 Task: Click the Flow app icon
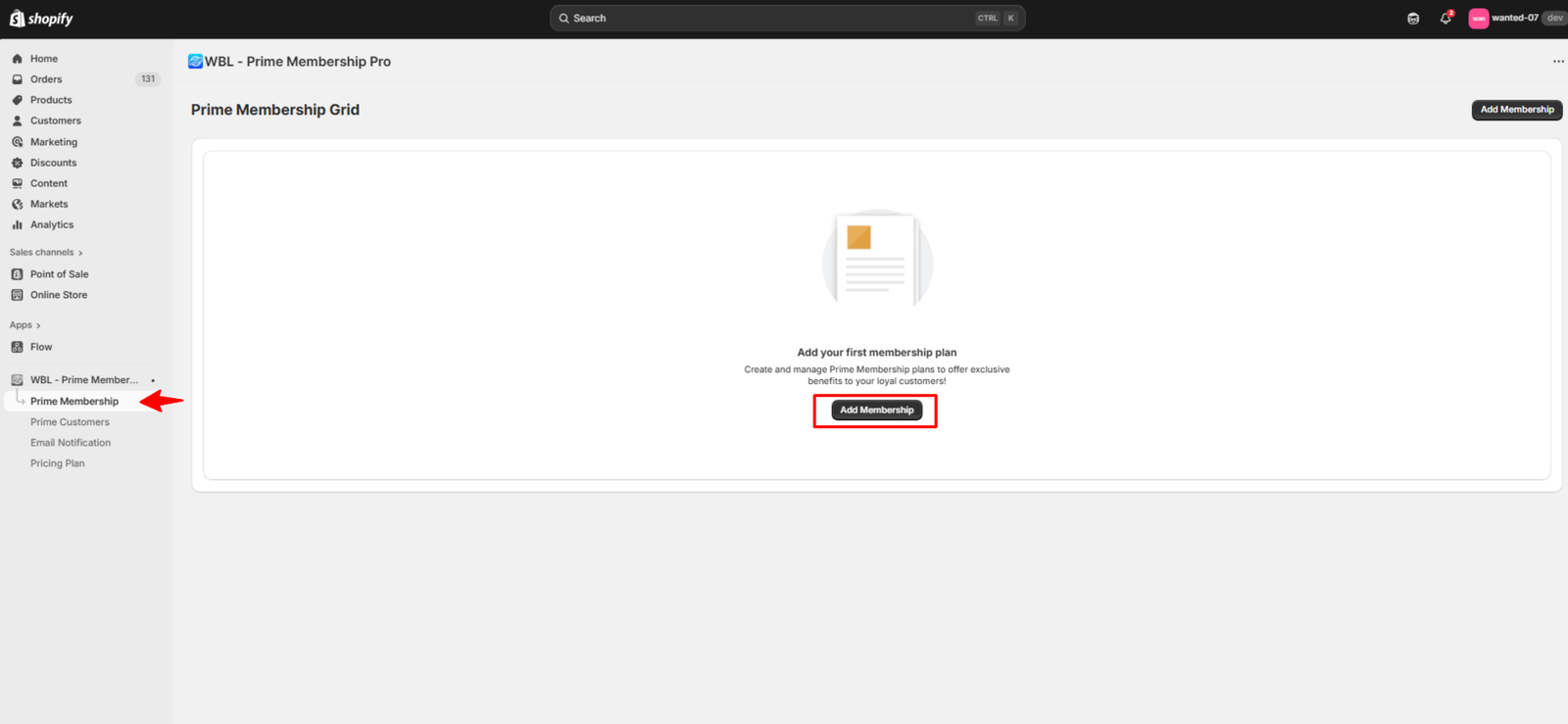click(17, 347)
